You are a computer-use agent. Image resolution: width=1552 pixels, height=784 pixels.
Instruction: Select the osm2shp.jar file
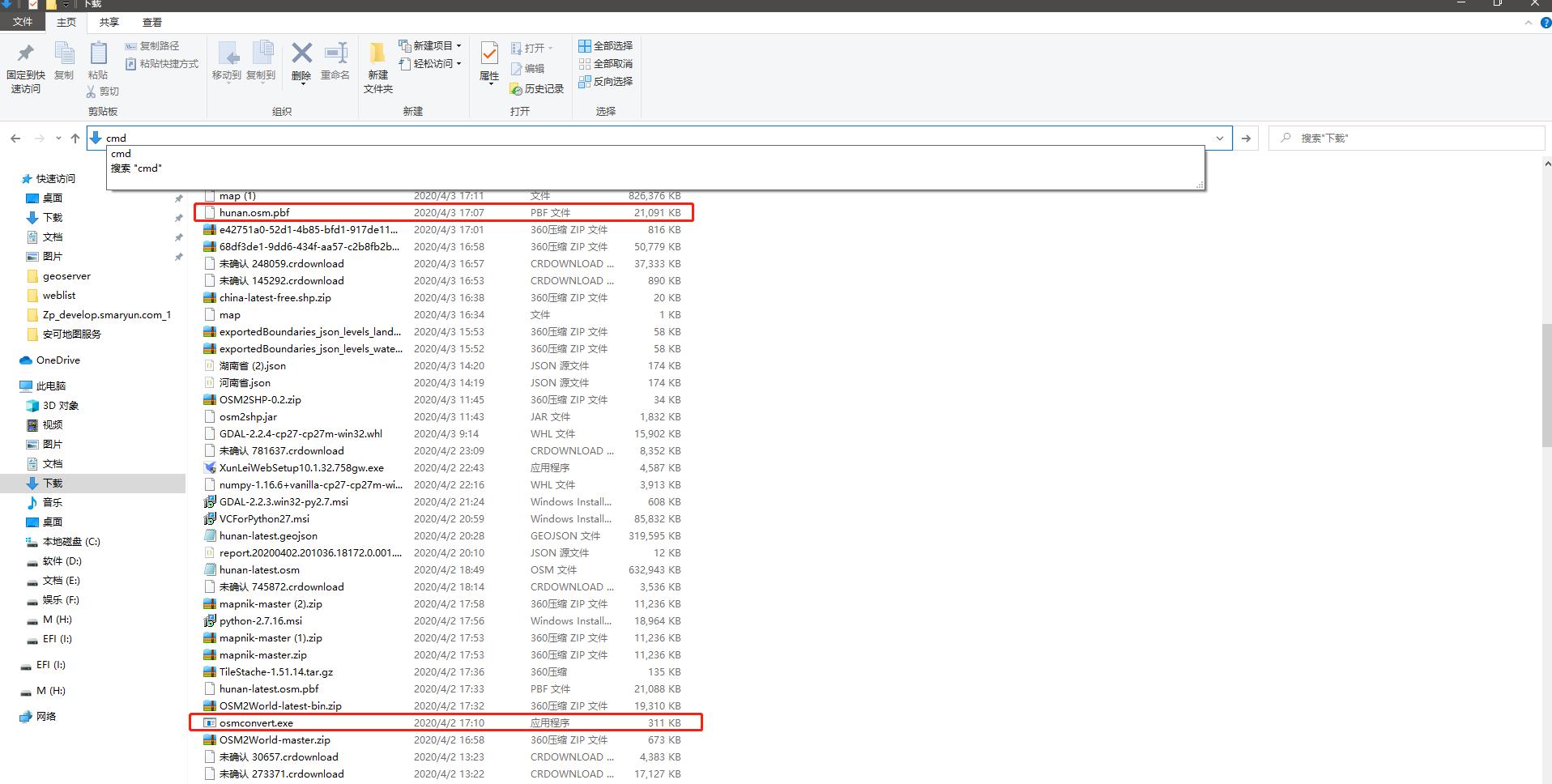point(444,417)
